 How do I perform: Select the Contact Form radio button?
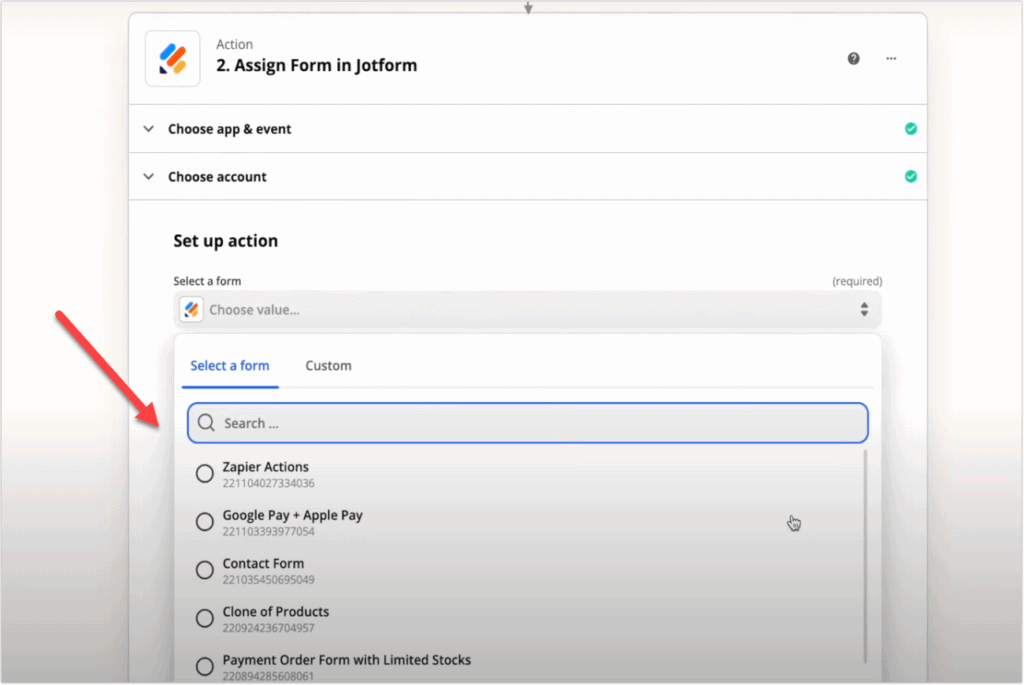(204, 571)
